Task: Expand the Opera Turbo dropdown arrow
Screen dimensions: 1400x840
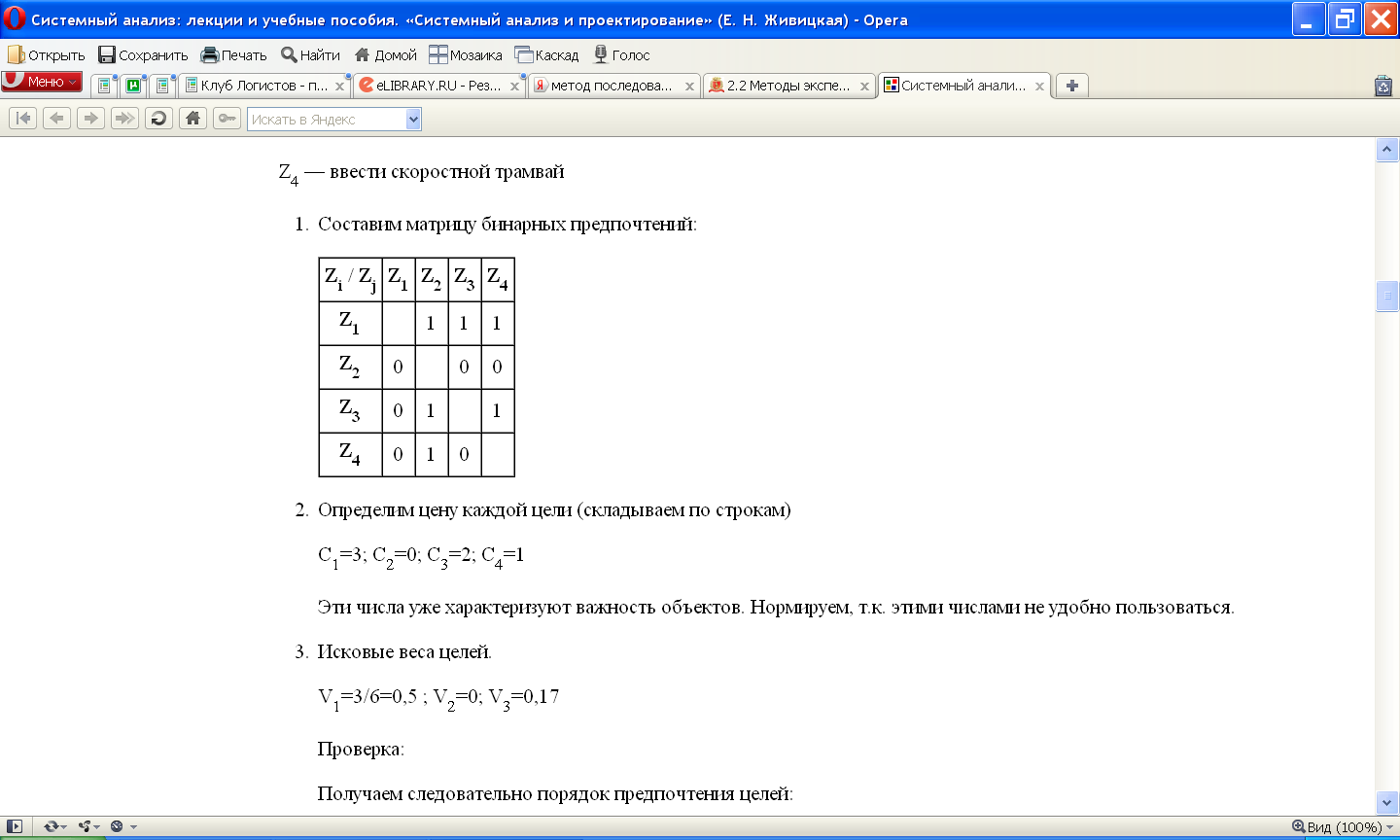Action: click(x=133, y=827)
